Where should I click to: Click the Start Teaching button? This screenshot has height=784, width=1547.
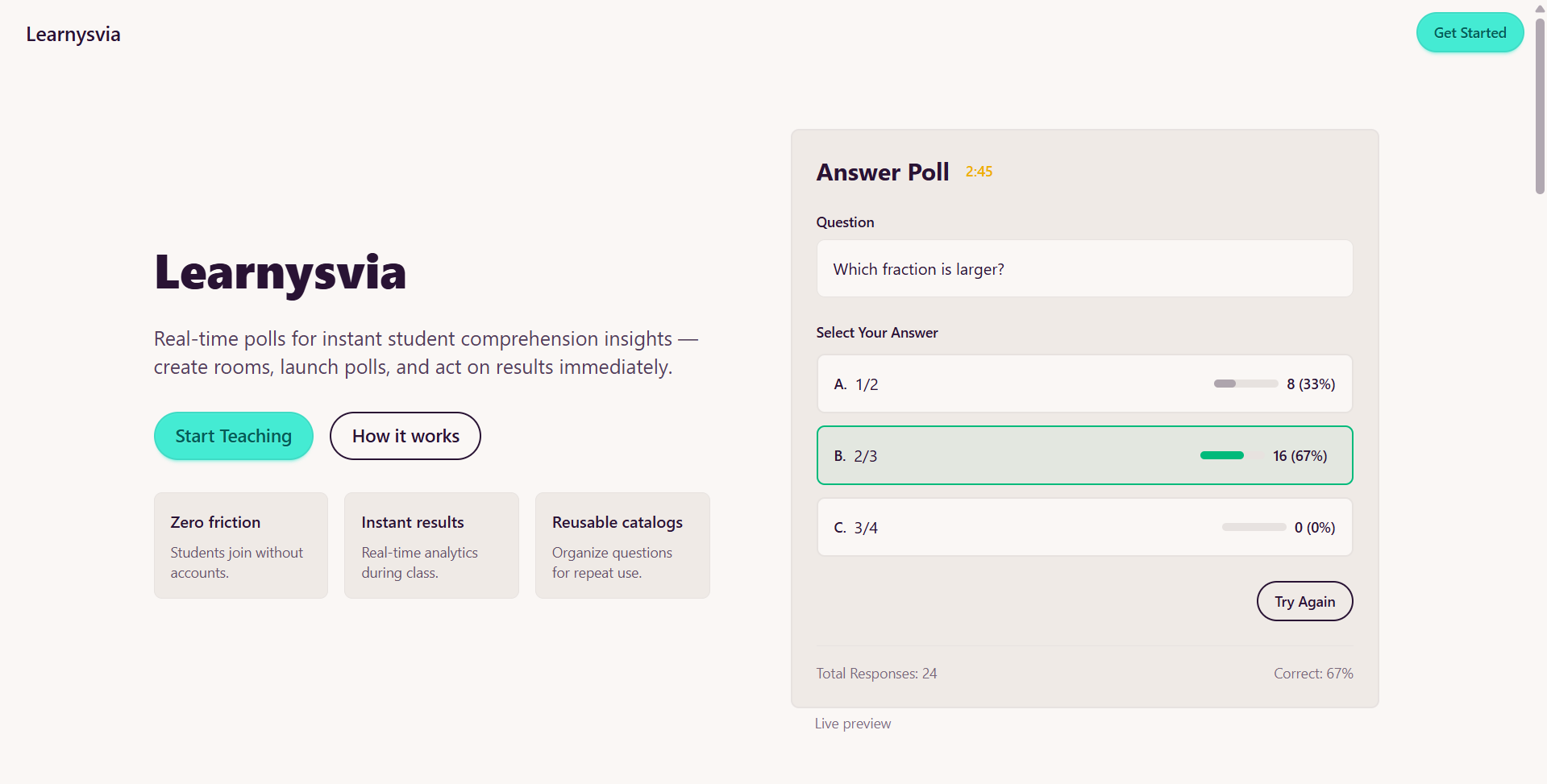[234, 436]
